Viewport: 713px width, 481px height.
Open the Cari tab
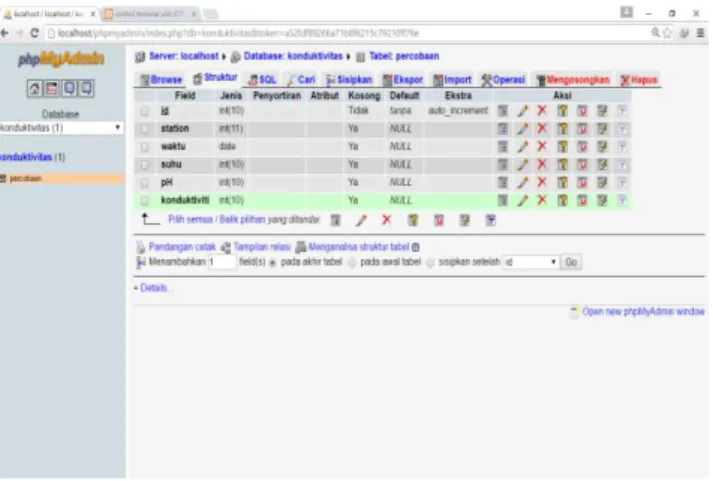[x=301, y=80]
